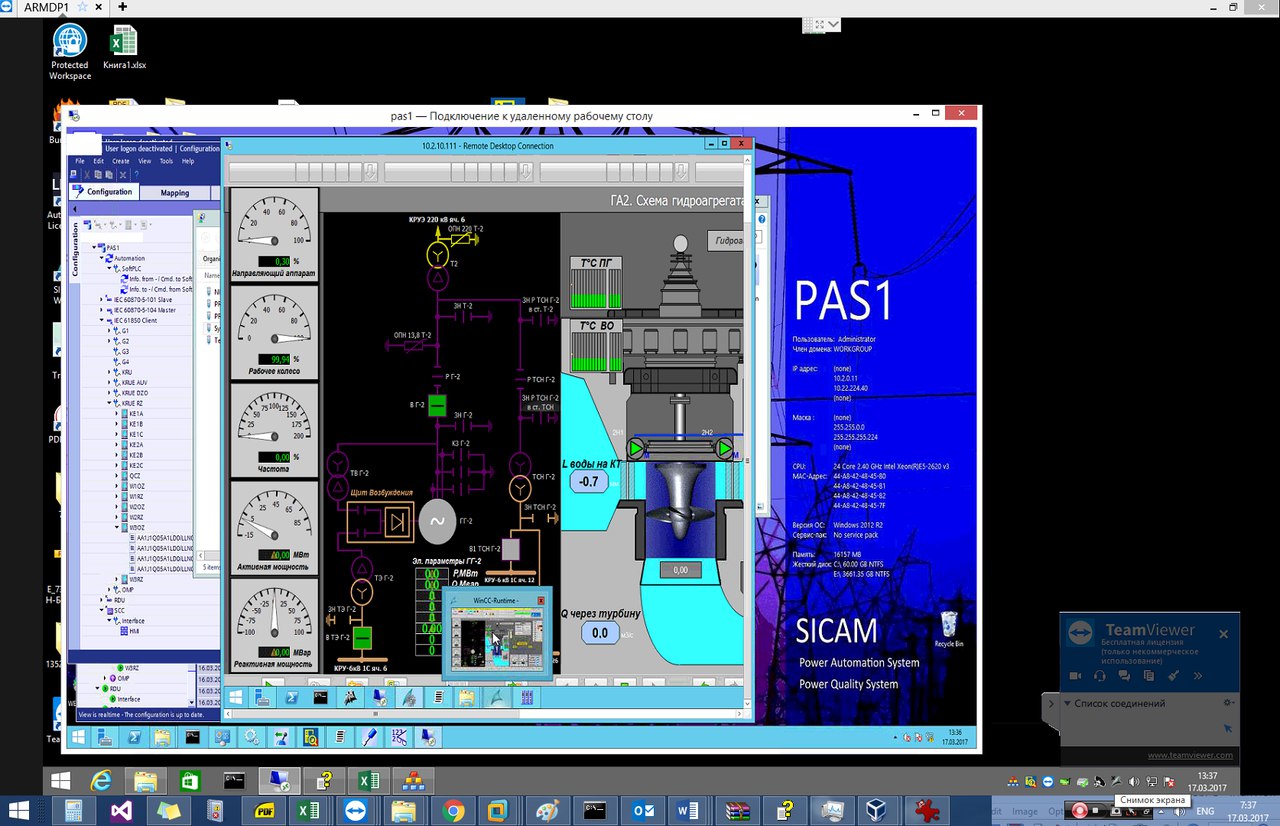
Task: Click the green В Г-2 breaker symbol
Action: pos(436,405)
